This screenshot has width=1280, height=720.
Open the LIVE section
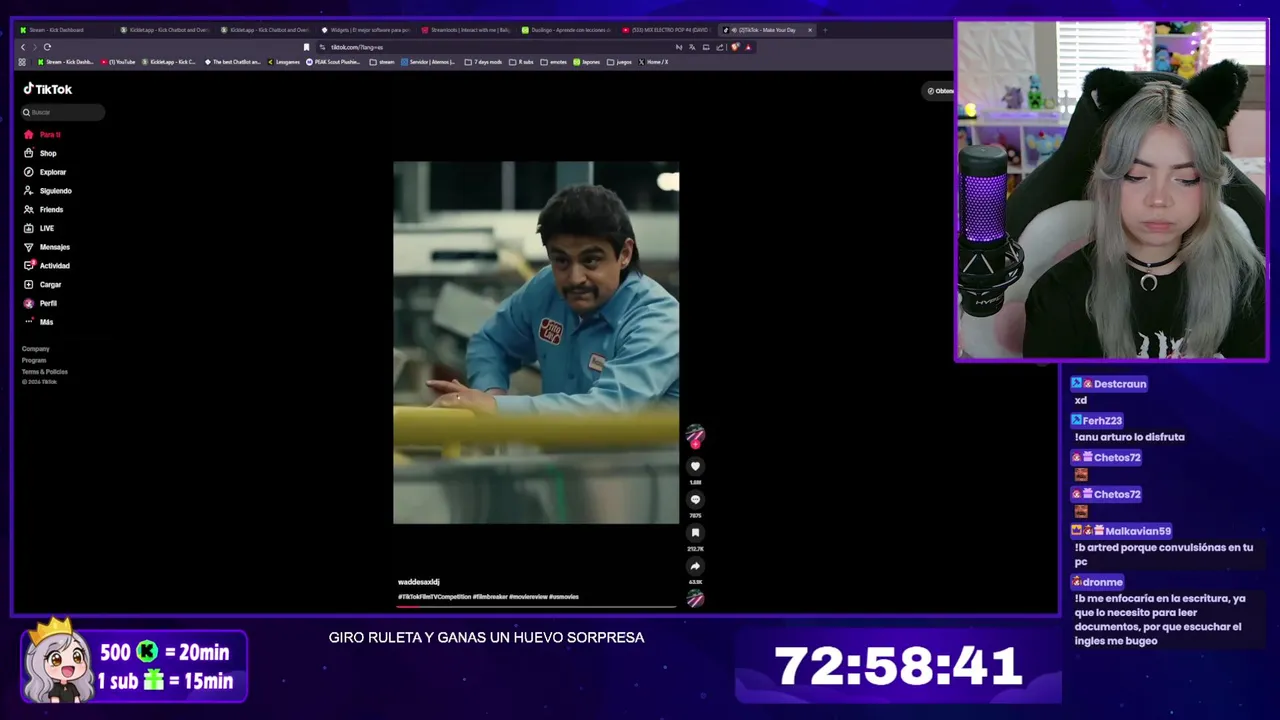coord(39,228)
